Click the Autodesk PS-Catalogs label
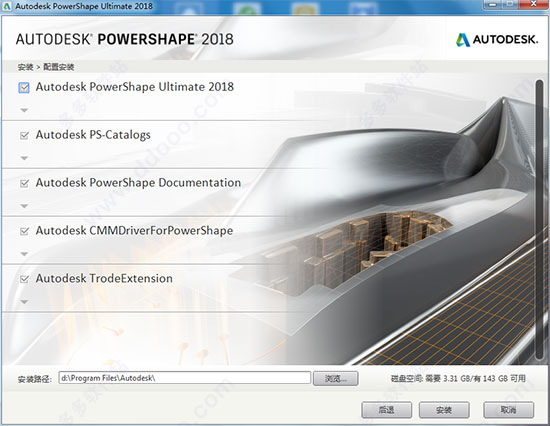Screen dimensions: 550x426 pyautogui.click(x=93, y=135)
